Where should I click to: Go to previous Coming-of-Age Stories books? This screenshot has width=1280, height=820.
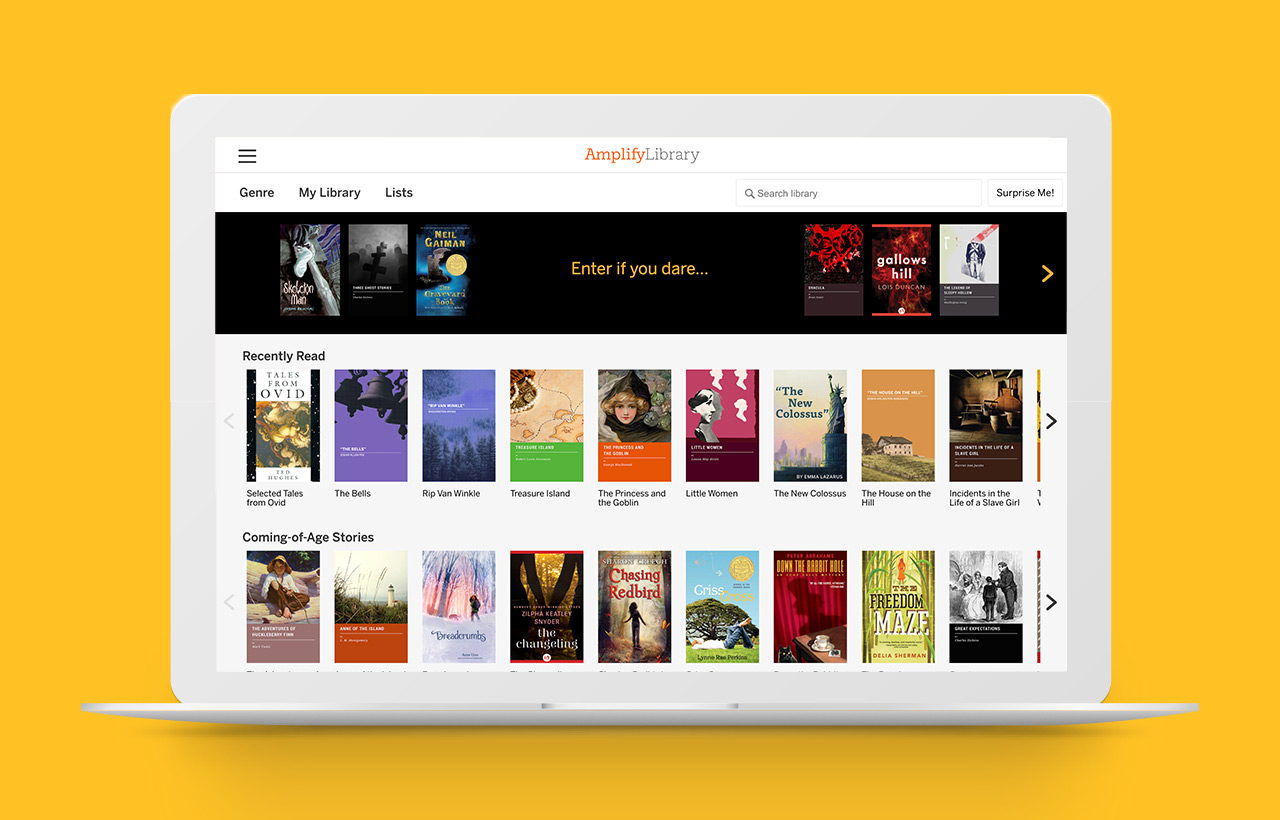pyautogui.click(x=229, y=602)
